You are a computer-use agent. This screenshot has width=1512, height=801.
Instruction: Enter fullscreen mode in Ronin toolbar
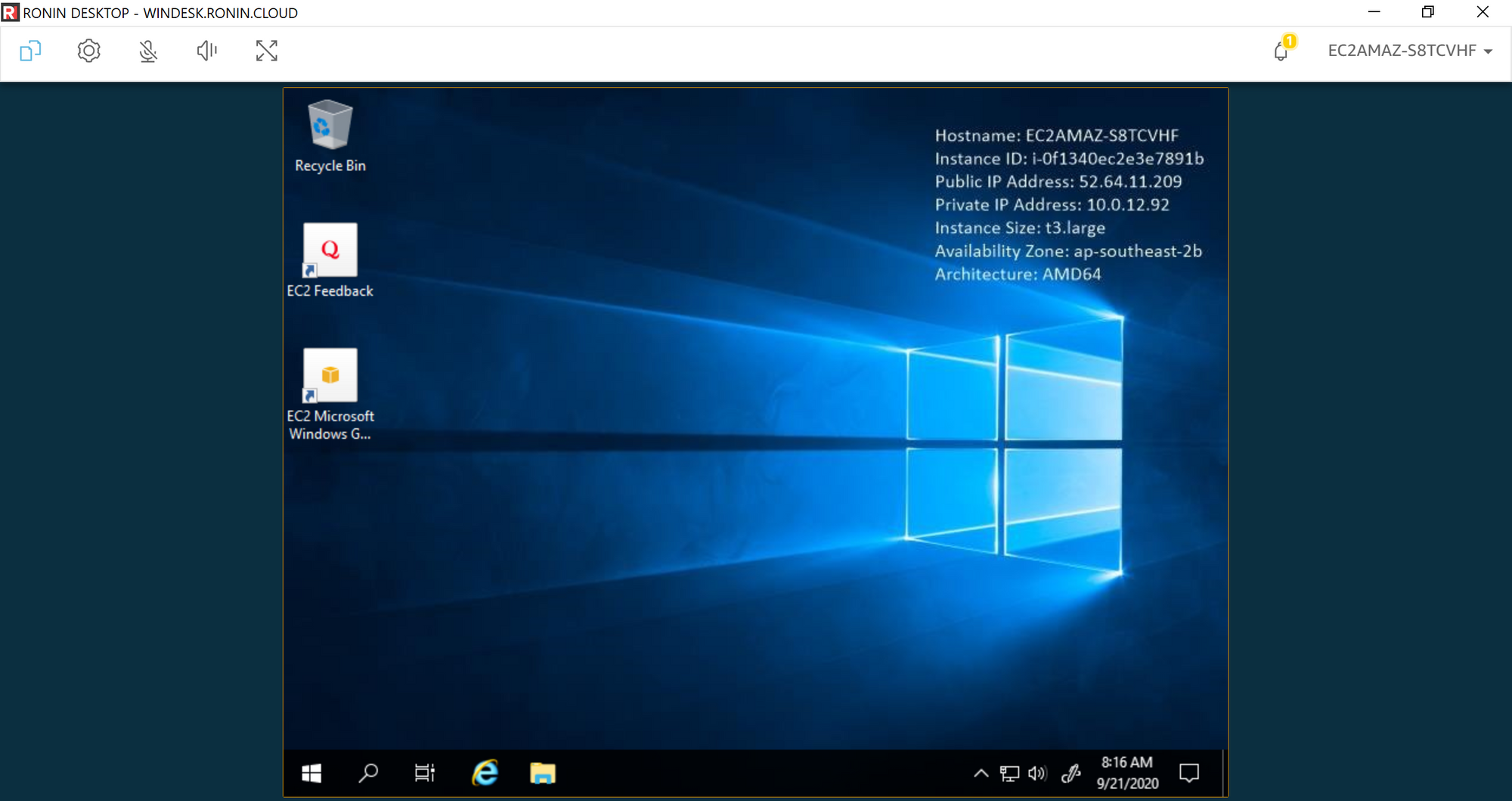266,51
